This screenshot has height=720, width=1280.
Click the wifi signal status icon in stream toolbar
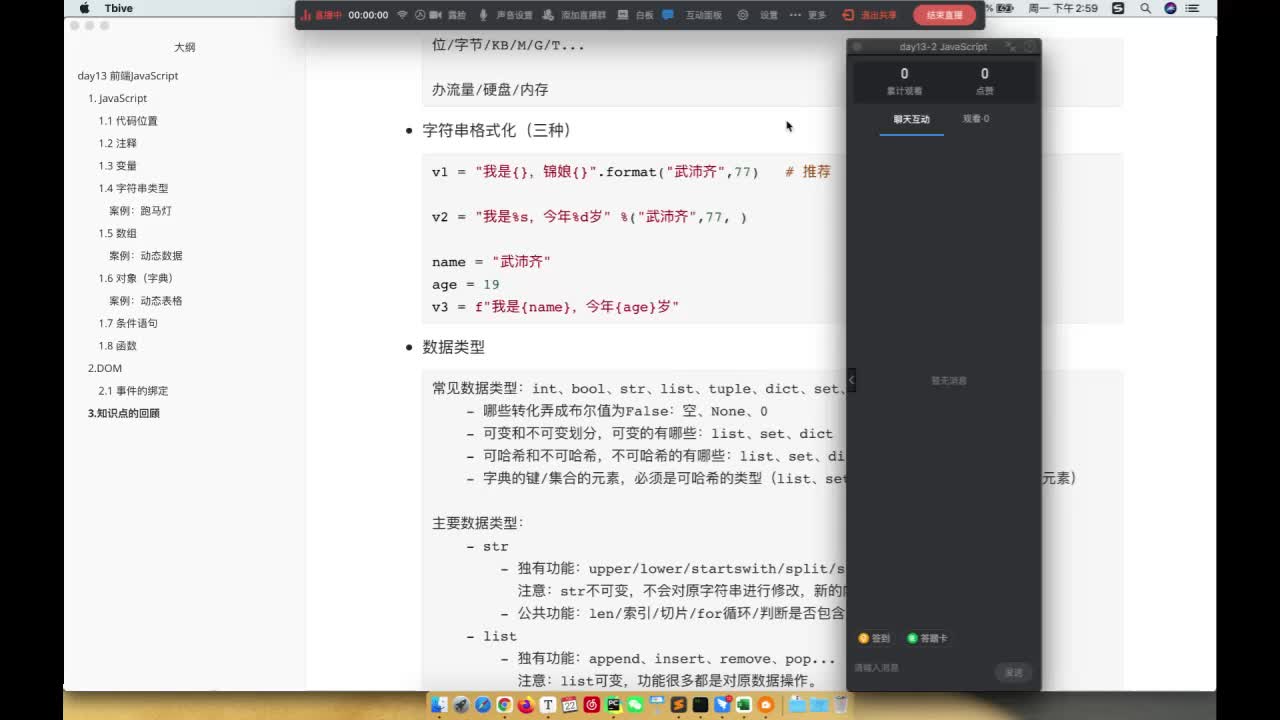[x=402, y=15]
